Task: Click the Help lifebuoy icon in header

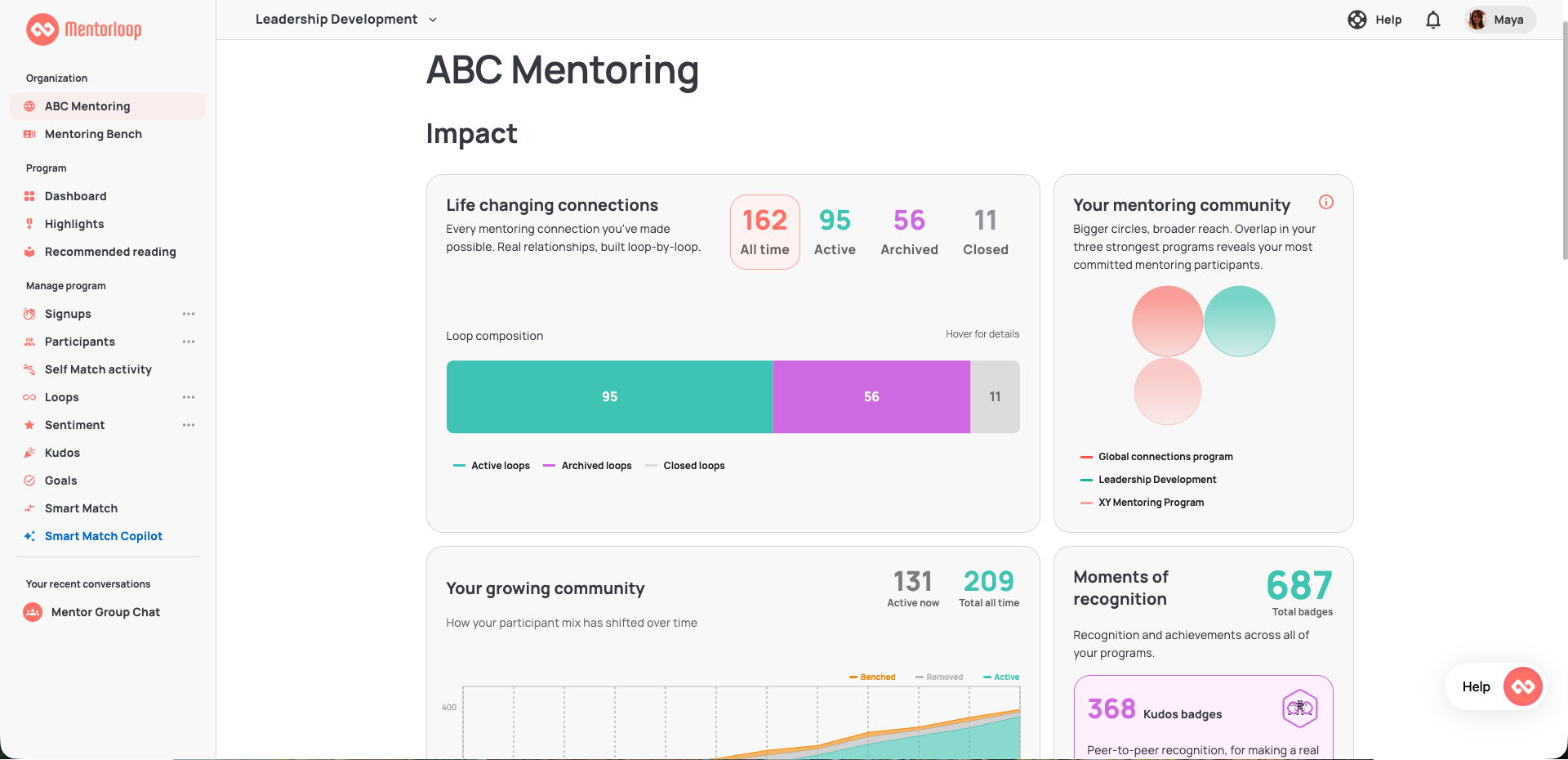Action: click(1357, 20)
